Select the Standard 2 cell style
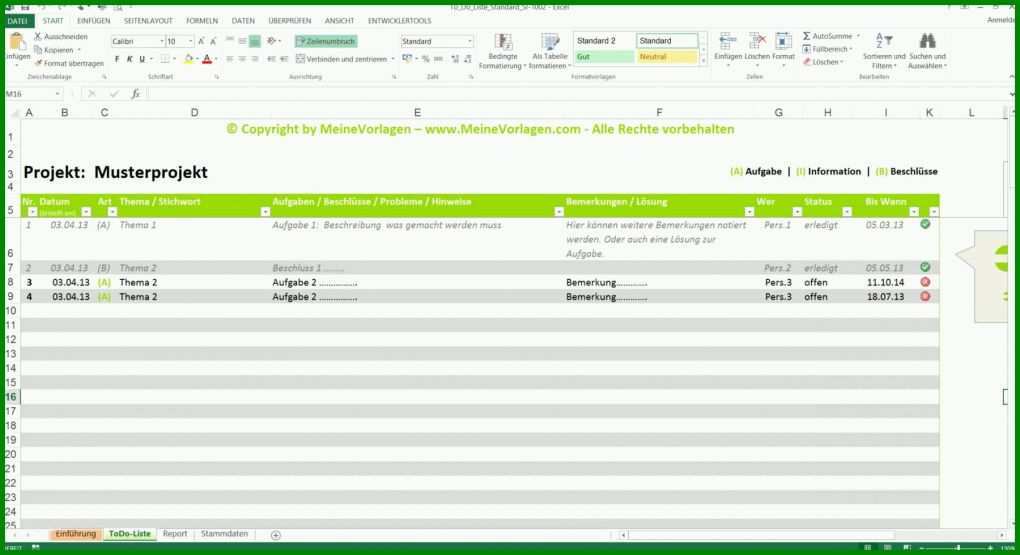1020x555 pixels. click(x=604, y=40)
